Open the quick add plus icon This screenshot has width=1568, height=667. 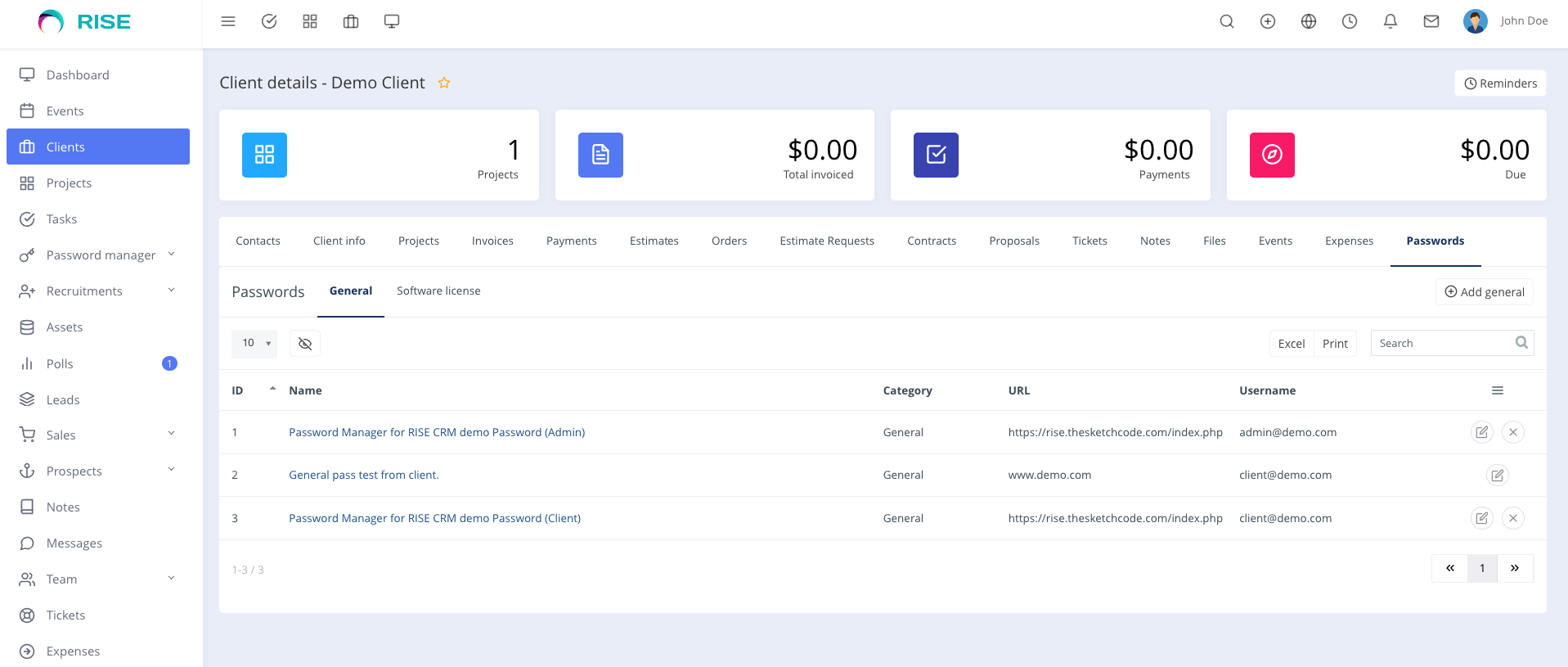point(1267,21)
